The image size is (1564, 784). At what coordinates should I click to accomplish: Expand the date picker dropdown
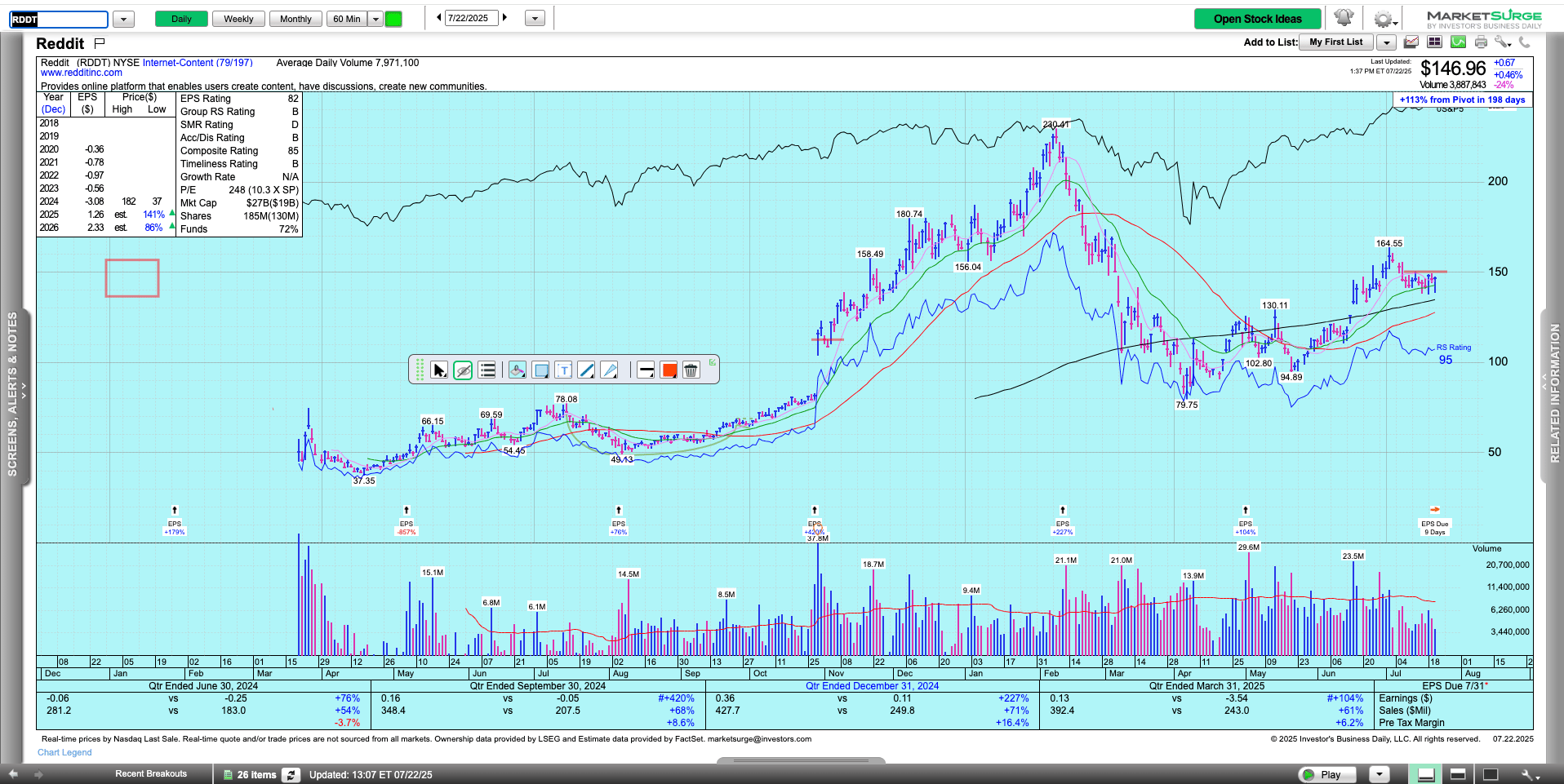(x=535, y=18)
